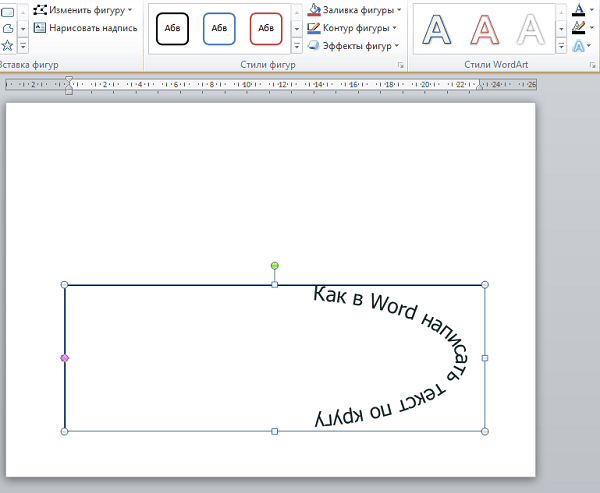Screen dimensions: 600x493
Task: Apply the red outlined WordArt A style
Action: point(484,29)
